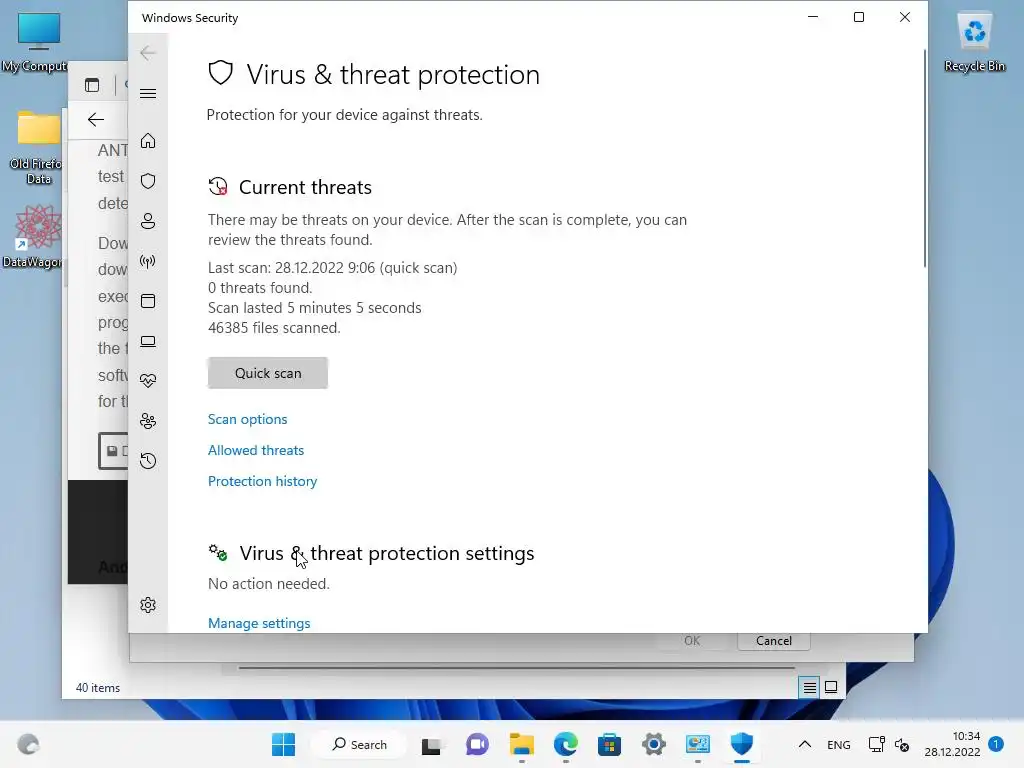Click the Current threats heading
Image resolution: width=1024 pixels, height=768 pixels.
305,187
